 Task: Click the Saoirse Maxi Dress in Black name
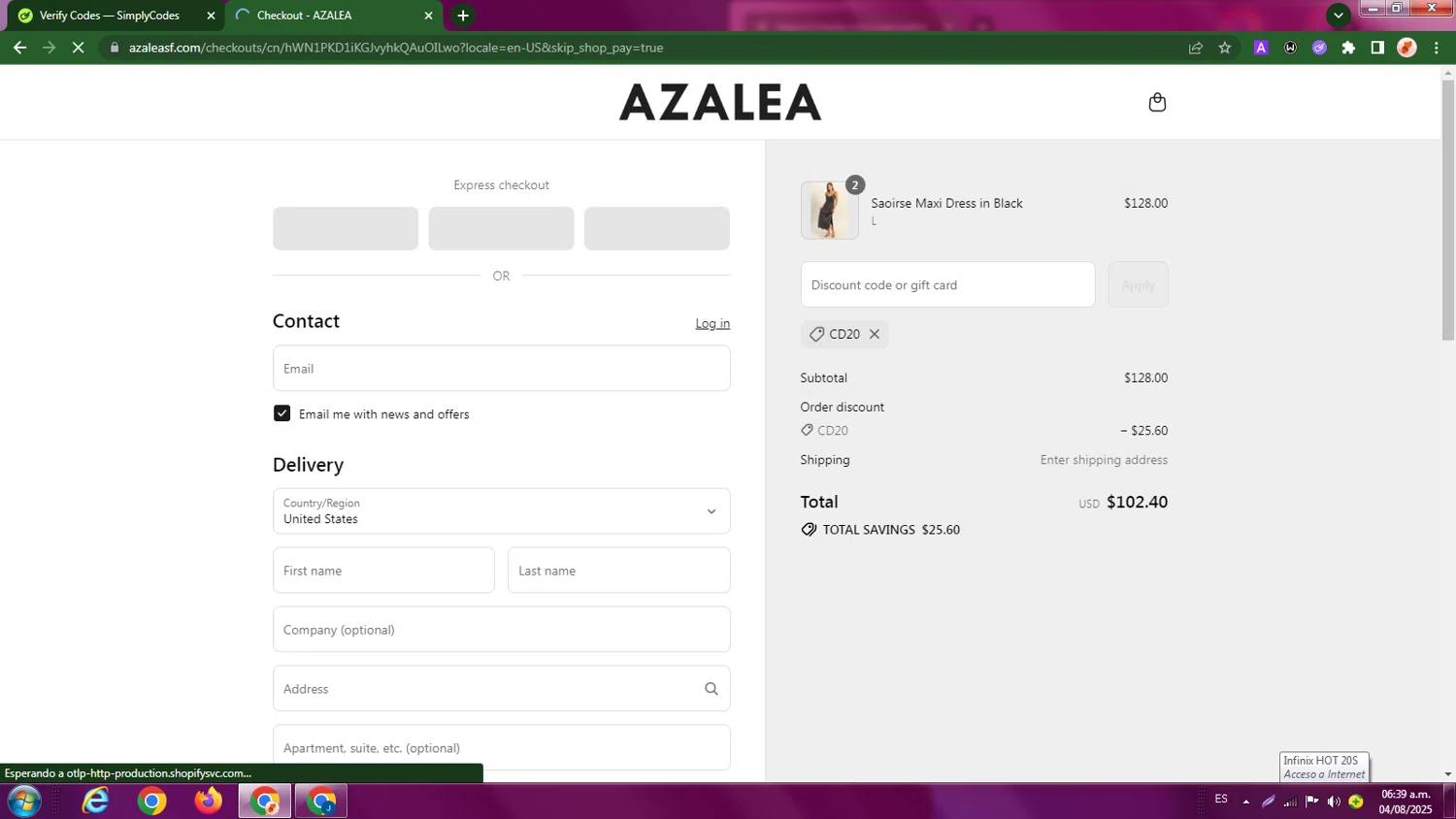tap(947, 203)
